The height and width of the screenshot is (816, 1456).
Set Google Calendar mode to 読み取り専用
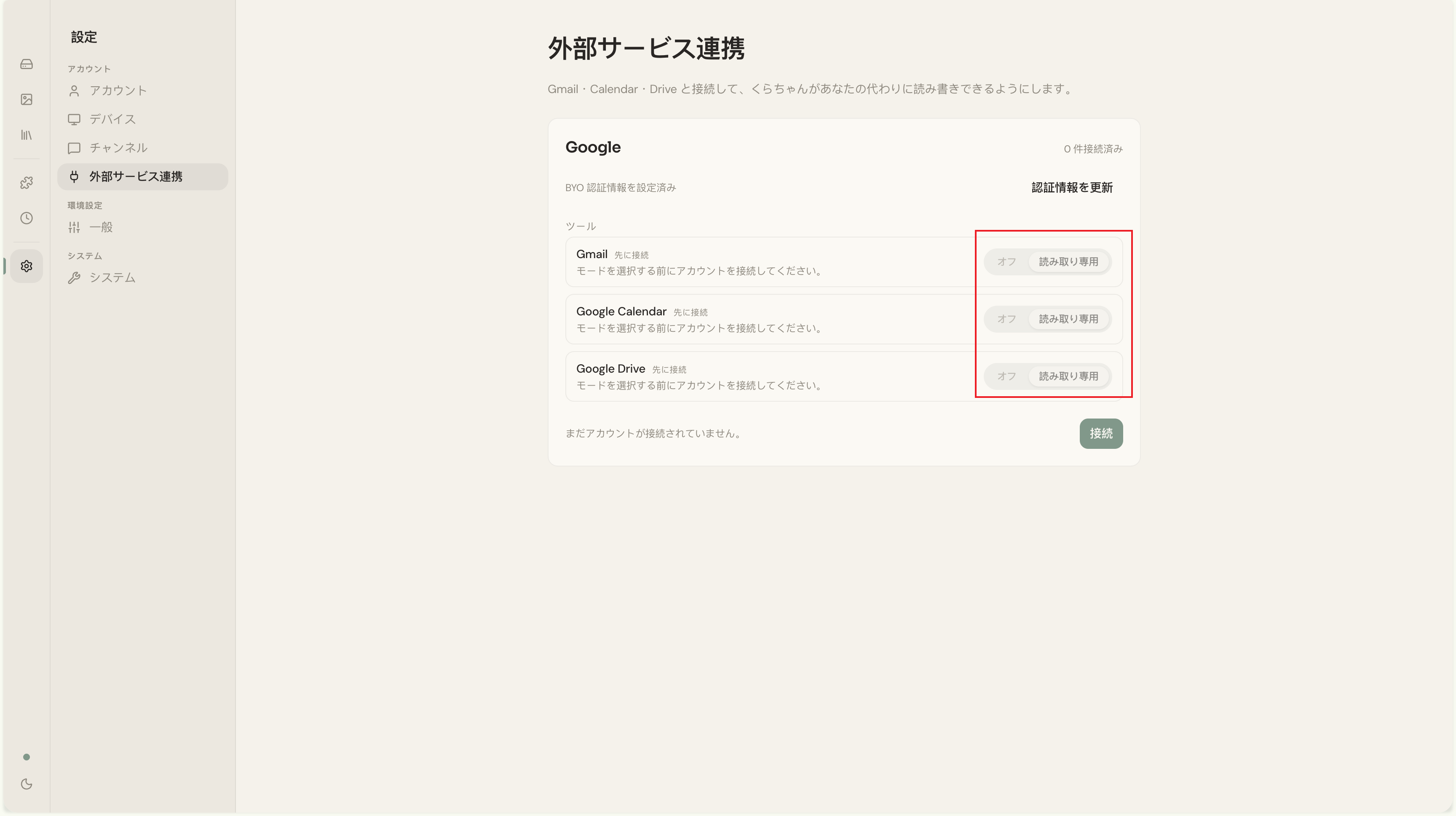(1068, 319)
